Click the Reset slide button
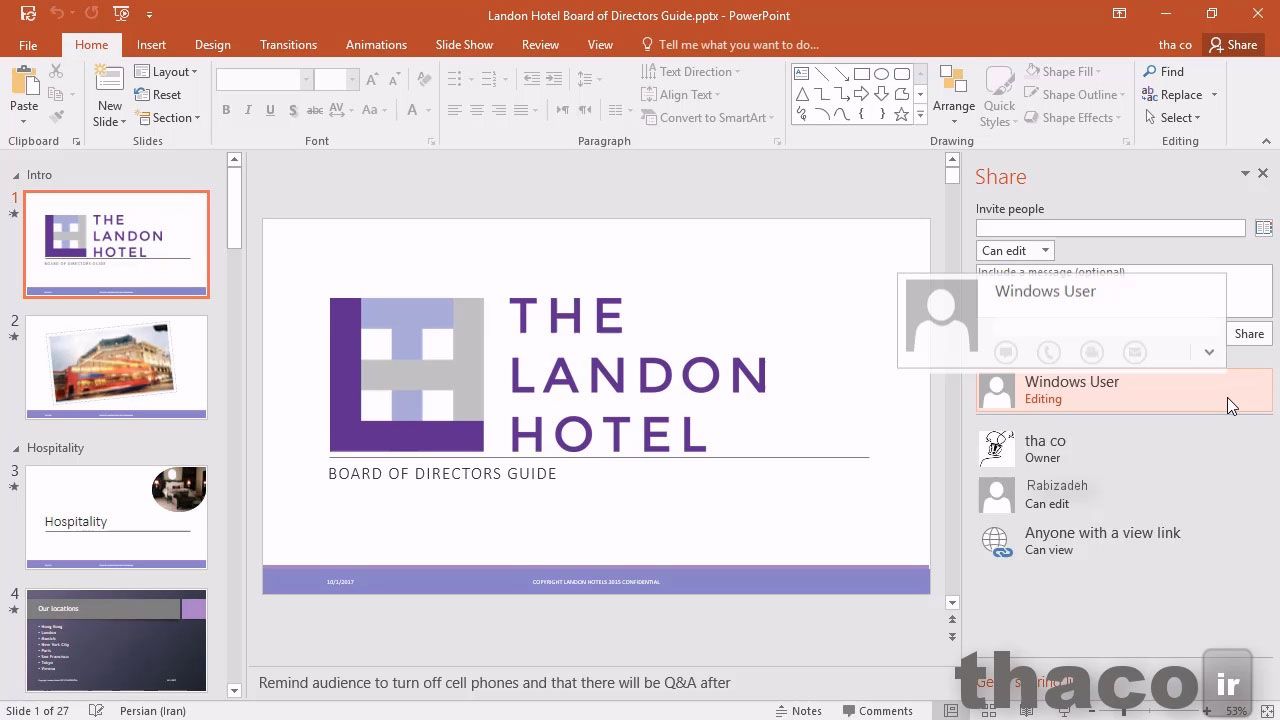Viewport: 1280px width, 720px height. click(x=158, y=95)
